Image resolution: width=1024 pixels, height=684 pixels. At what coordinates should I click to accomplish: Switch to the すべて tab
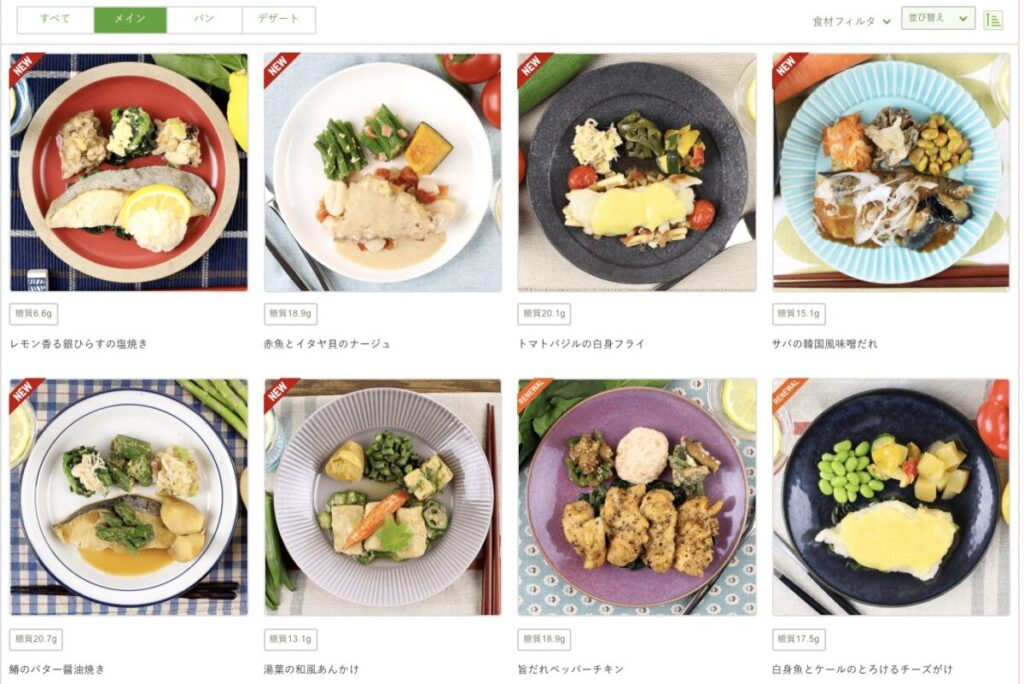click(x=56, y=20)
